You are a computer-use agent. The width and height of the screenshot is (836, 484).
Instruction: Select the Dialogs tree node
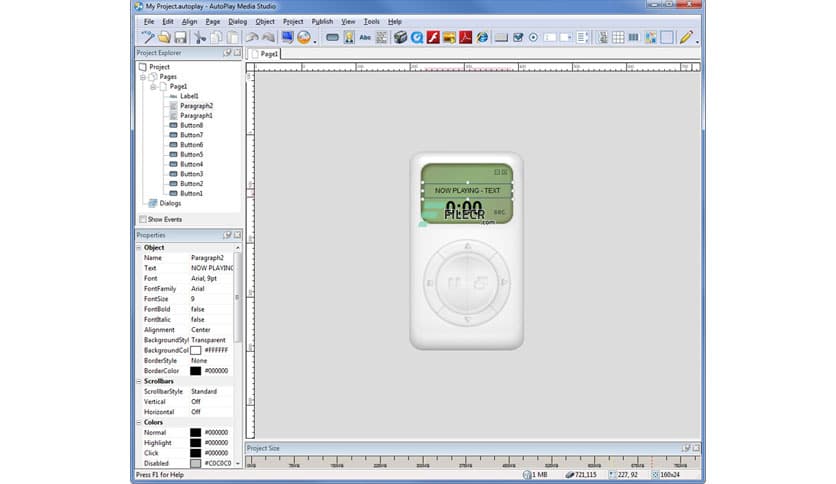tap(170, 203)
